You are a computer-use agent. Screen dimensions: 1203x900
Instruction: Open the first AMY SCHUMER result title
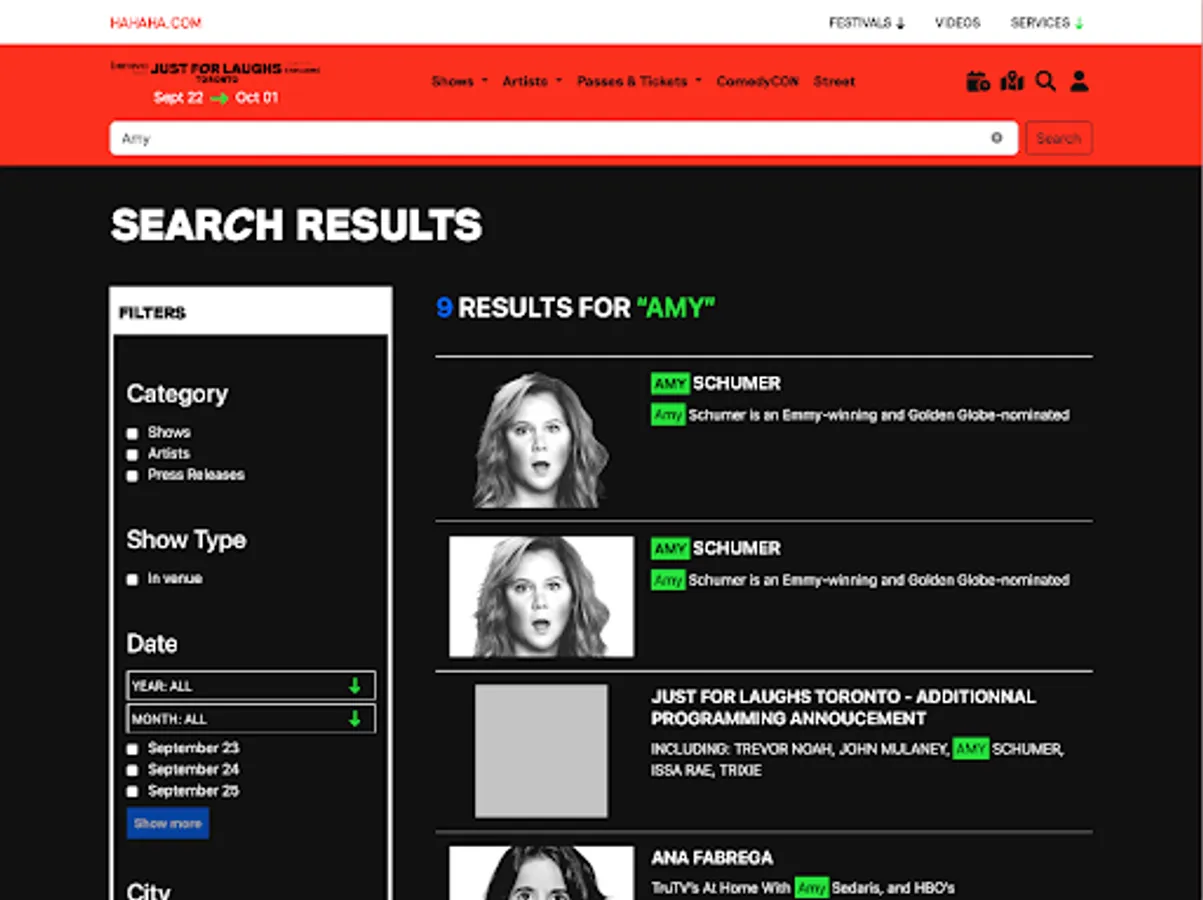[x=716, y=383]
